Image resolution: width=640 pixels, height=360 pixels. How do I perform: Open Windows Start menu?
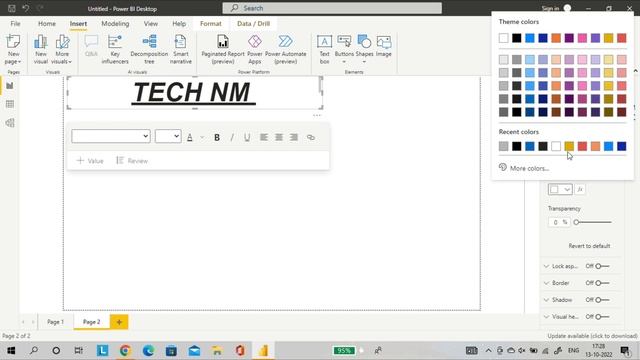(x=11, y=350)
